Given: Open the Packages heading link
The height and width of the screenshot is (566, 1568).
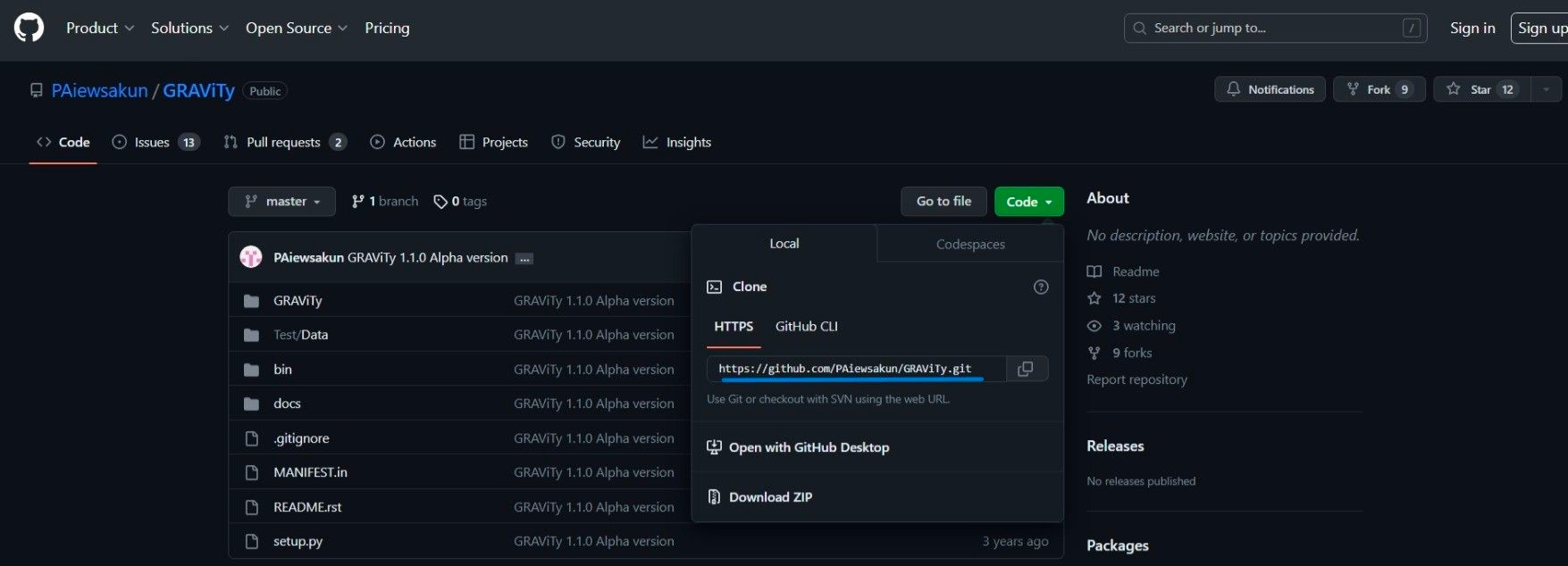Looking at the screenshot, I should coord(1118,545).
